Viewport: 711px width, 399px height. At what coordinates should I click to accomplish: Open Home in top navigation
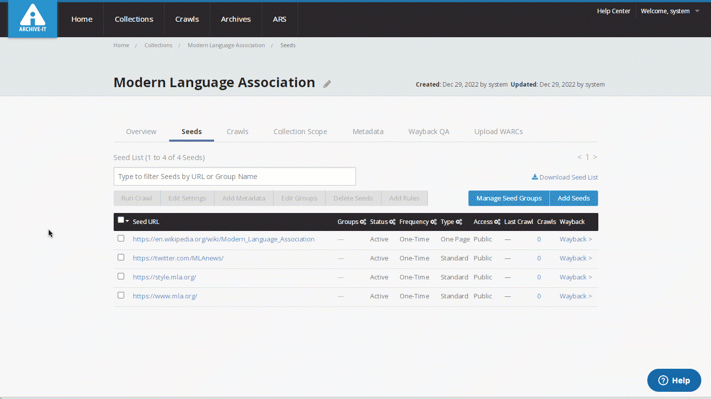click(82, 19)
